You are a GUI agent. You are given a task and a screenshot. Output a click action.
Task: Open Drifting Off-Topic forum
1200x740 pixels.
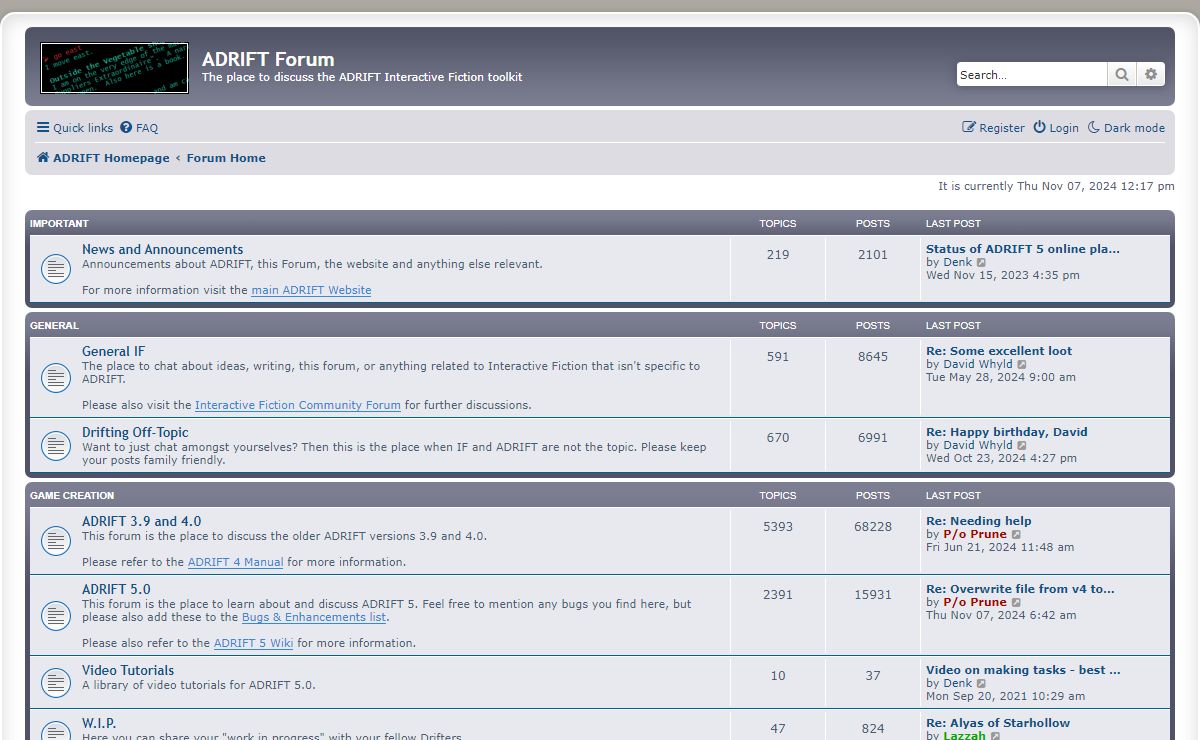click(x=135, y=433)
